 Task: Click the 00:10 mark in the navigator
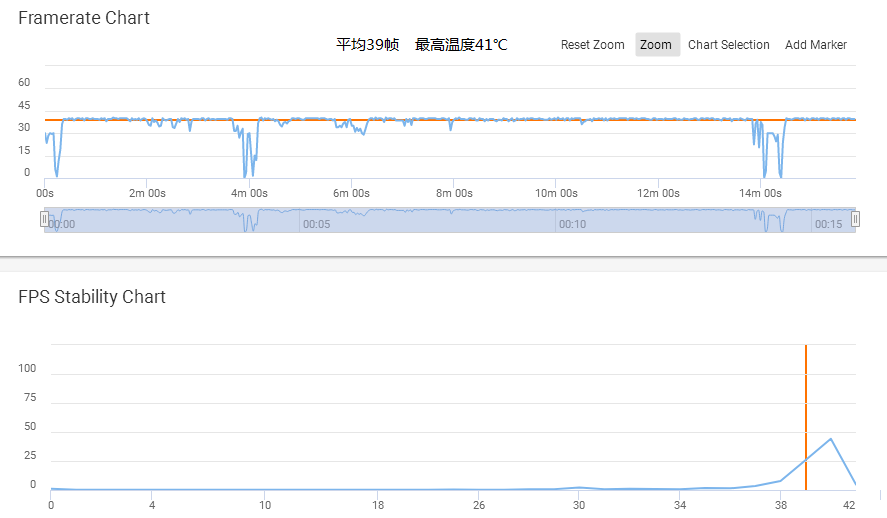(572, 225)
